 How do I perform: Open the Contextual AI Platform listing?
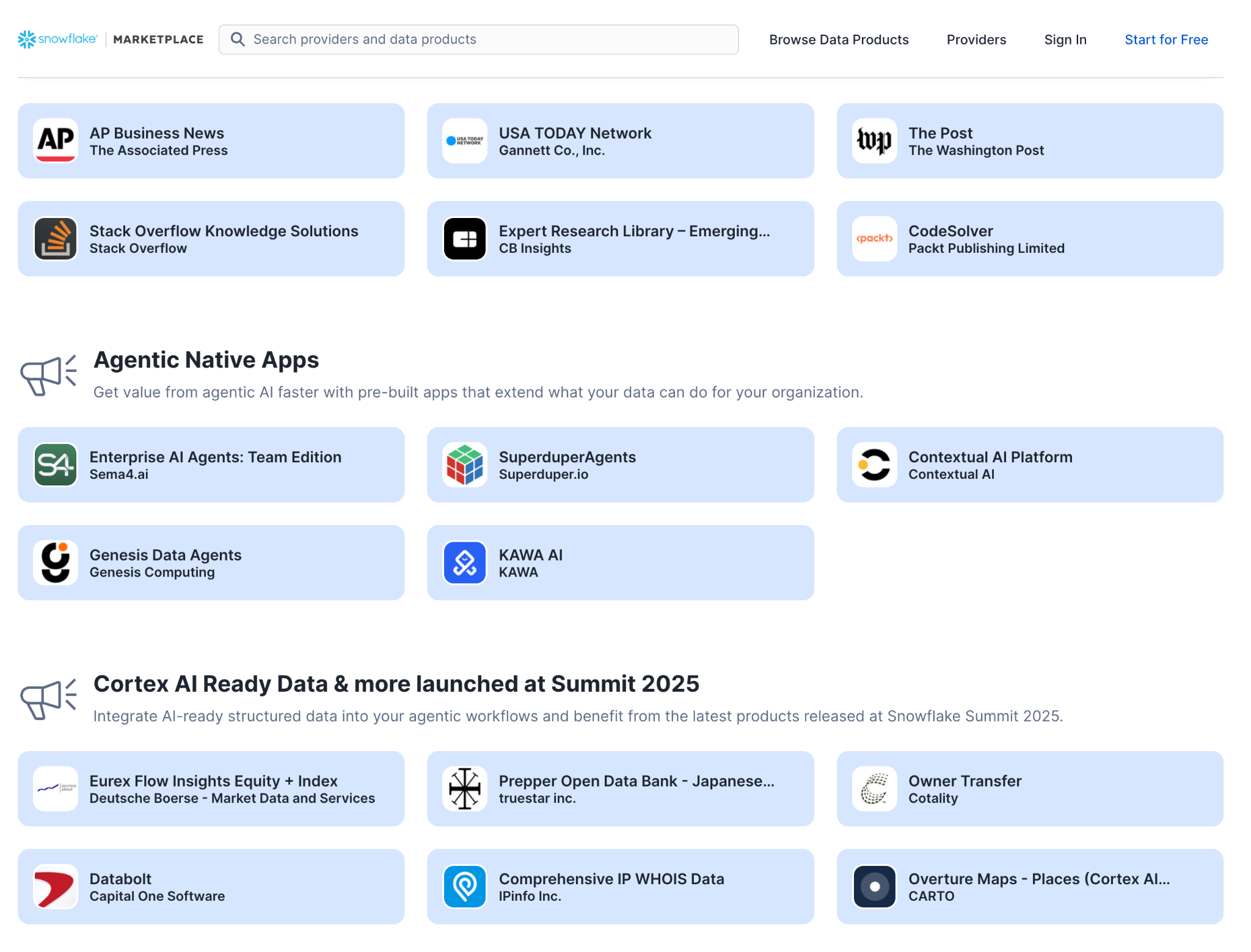pos(1029,465)
